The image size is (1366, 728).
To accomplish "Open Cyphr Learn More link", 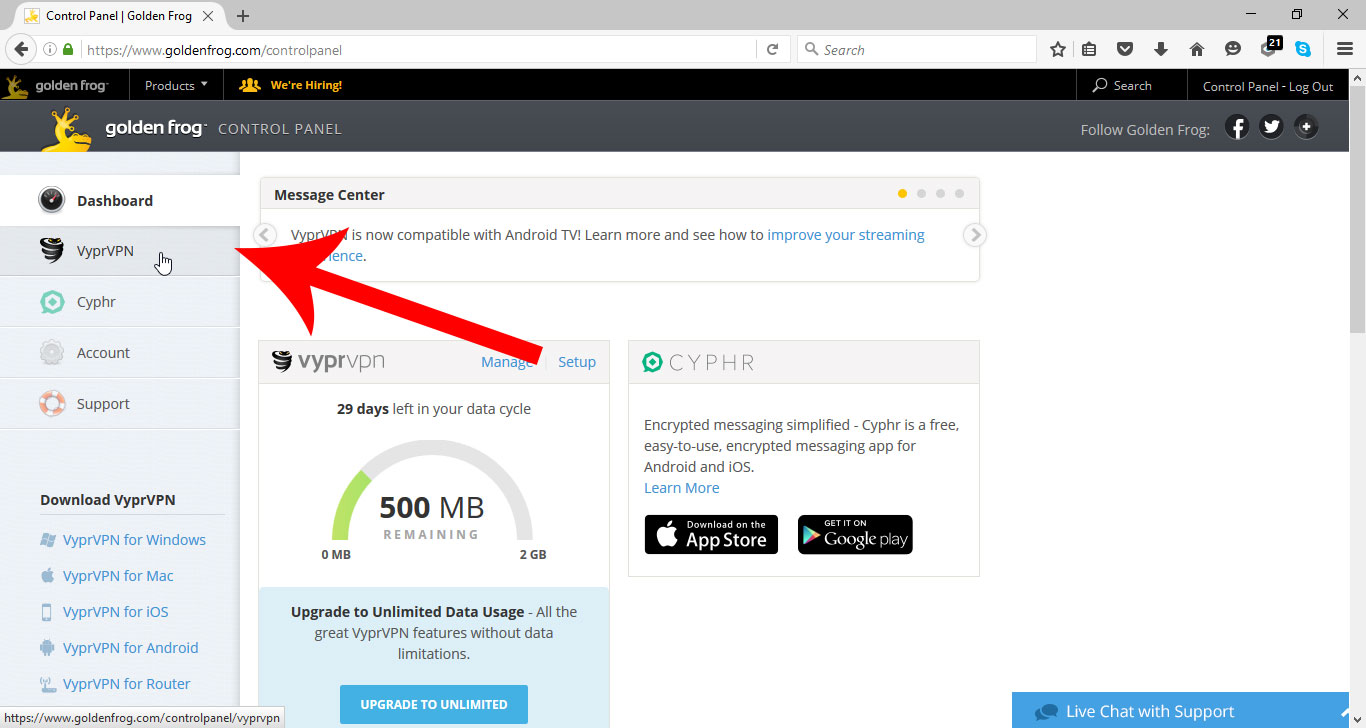I will coord(681,488).
